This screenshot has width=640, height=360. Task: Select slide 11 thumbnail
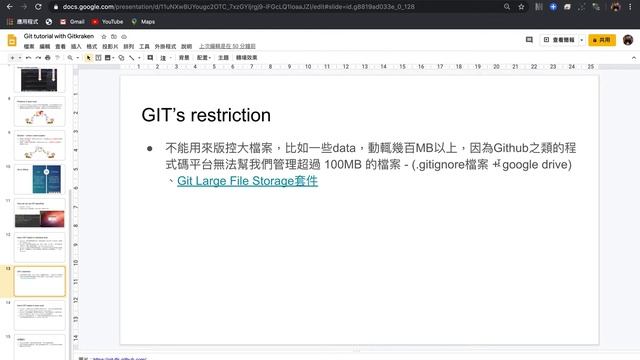[x=40, y=213]
